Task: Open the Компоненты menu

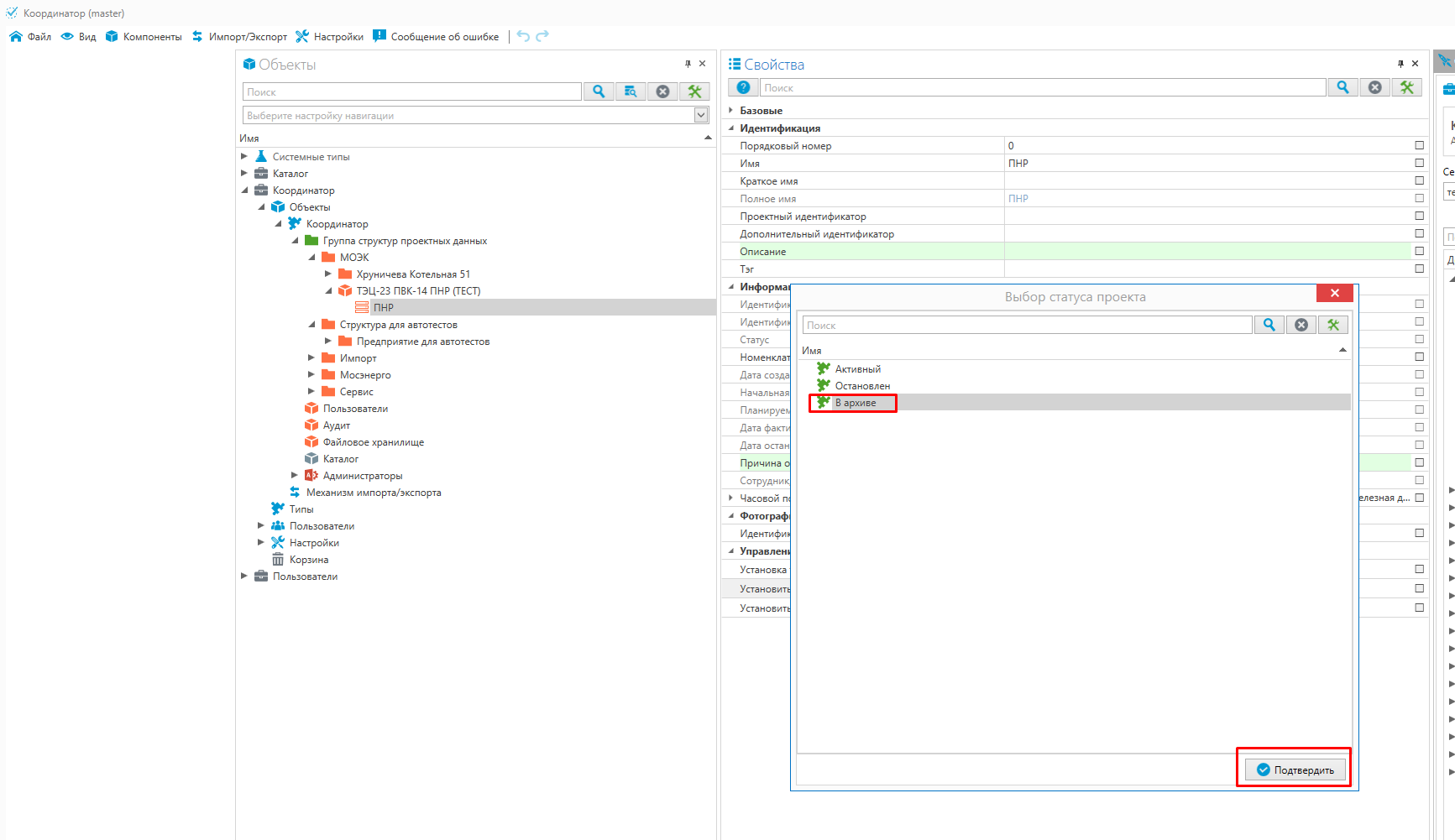Action: (144, 36)
